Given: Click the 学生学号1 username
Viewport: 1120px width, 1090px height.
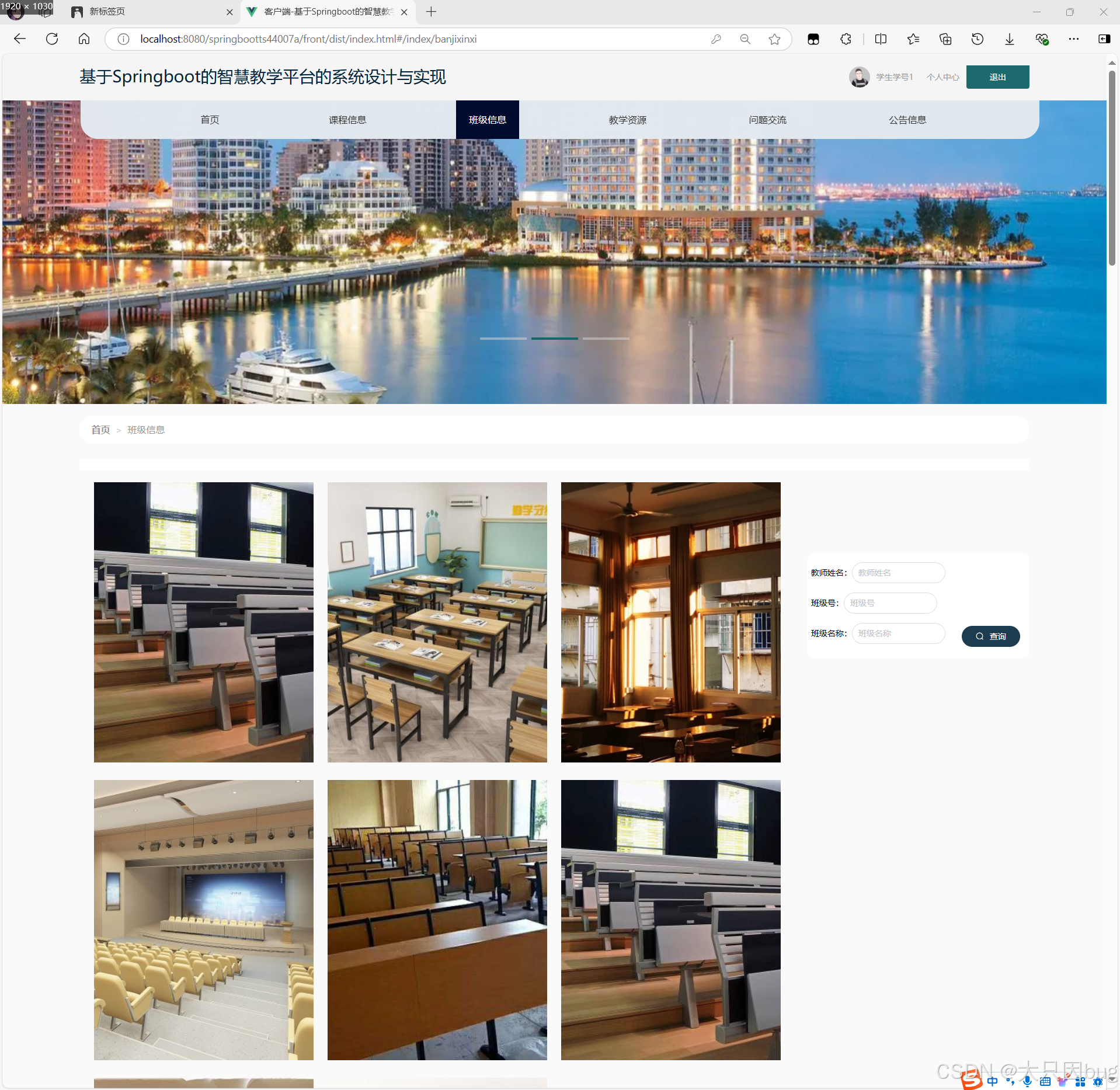Looking at the screenshot, I should [894, 77].
